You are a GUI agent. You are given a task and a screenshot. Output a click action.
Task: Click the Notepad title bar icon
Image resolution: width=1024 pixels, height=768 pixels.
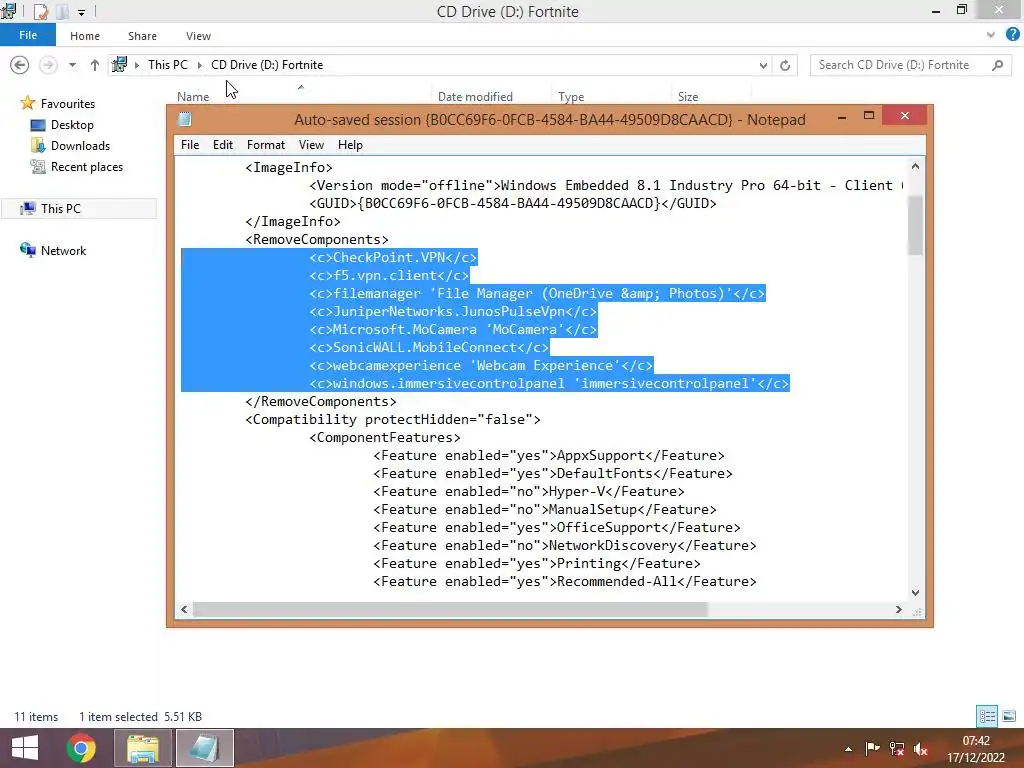185,119
